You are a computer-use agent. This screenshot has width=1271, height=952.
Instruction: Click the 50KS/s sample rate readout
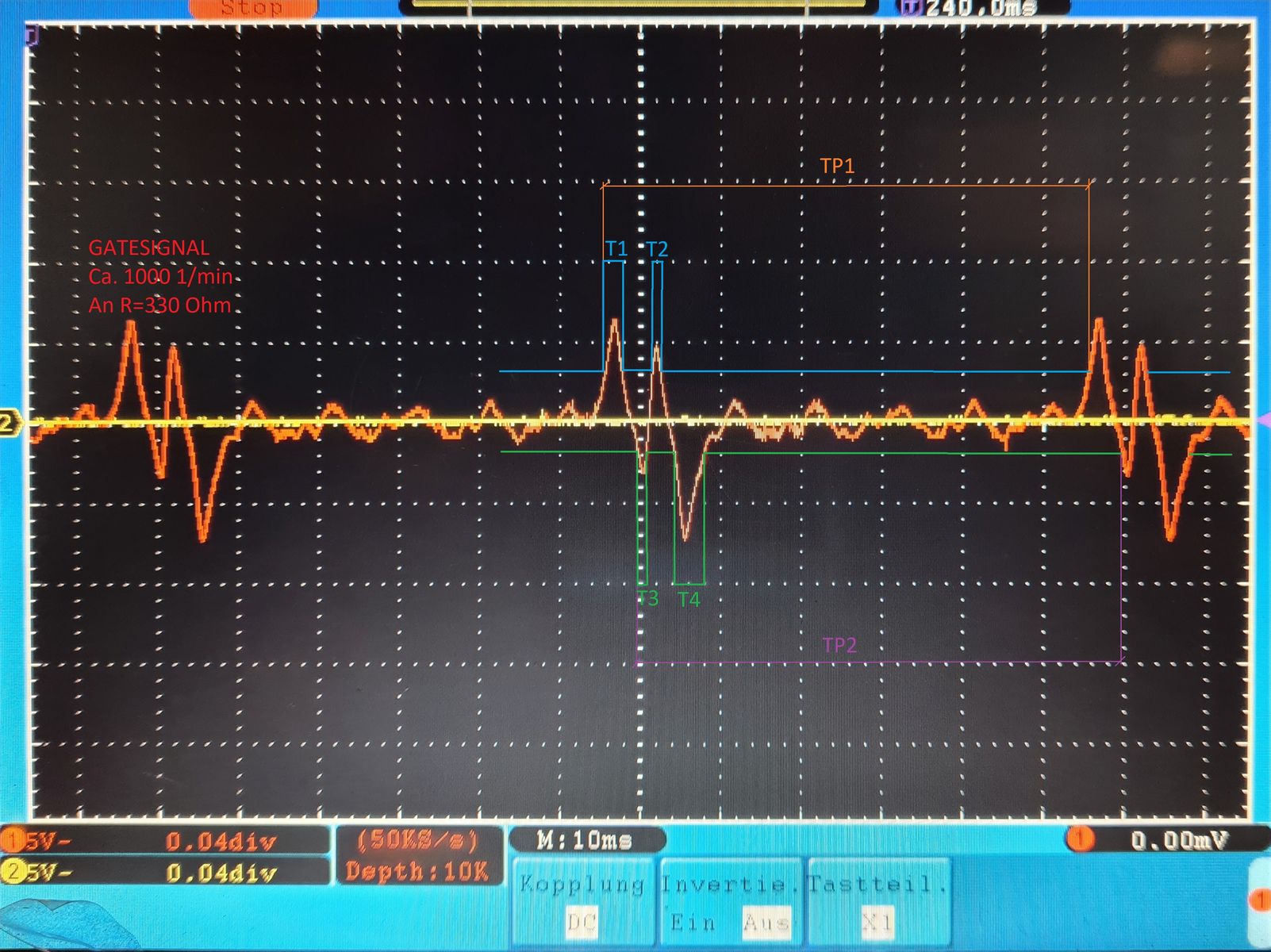418,839
